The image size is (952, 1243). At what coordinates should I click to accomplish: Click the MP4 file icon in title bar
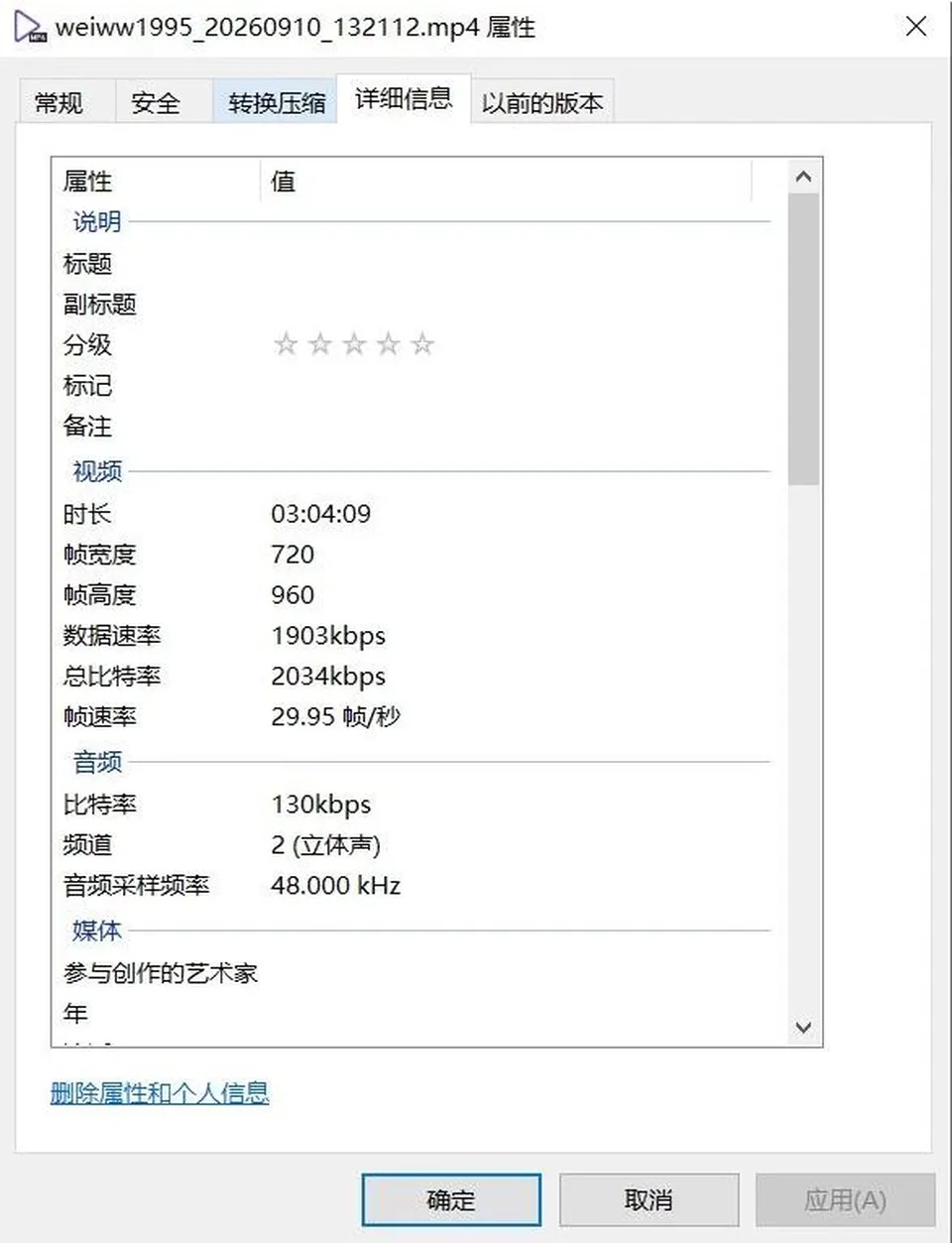point(31,28)
